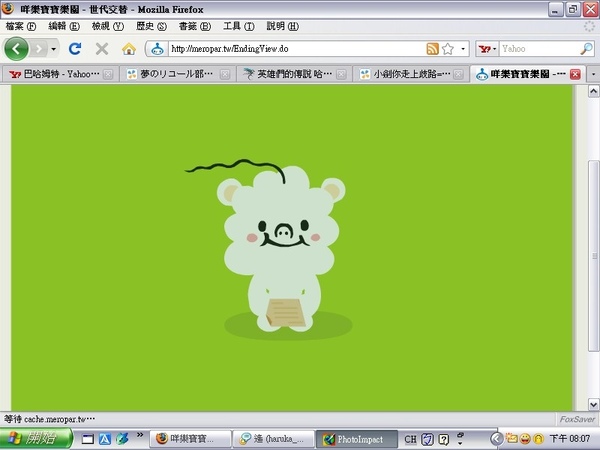The height and width of the screenshot is (450, 600).
Task: Click the site identity icon in address bar
Action: tap(157, 49)
